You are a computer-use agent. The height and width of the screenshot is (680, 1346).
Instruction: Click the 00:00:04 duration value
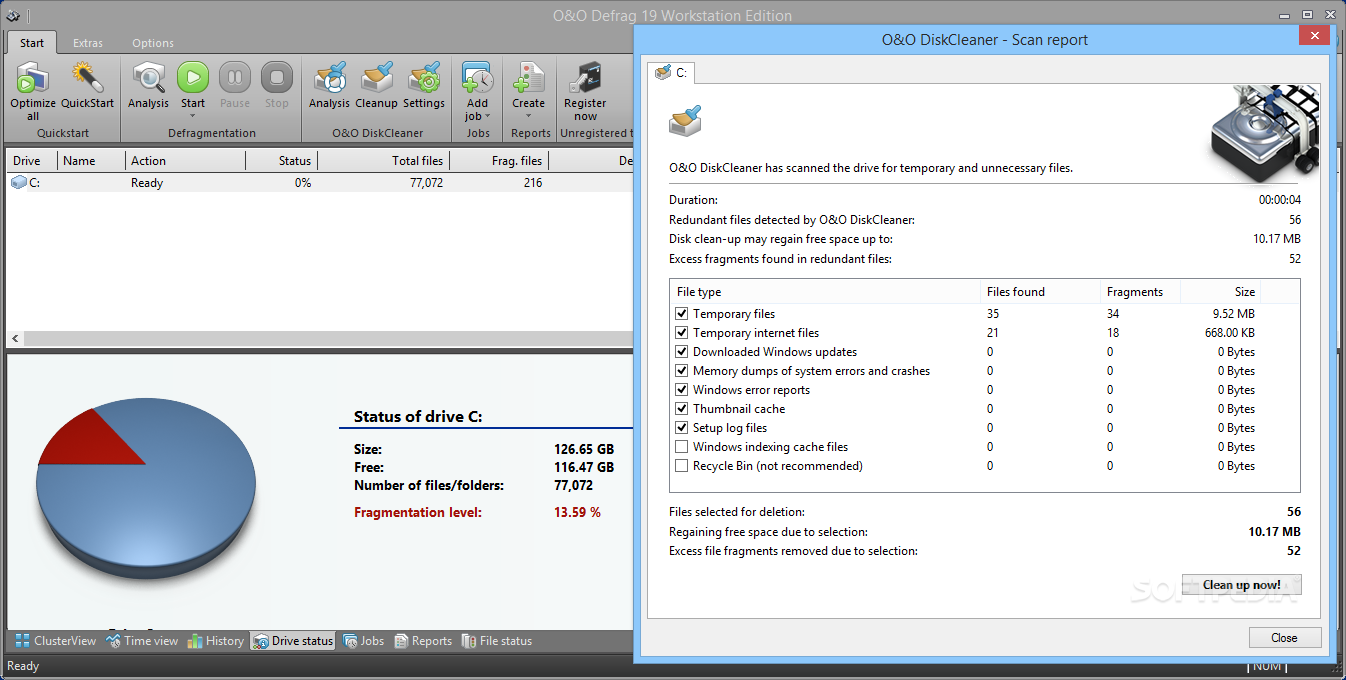(x=1279, y=200)
